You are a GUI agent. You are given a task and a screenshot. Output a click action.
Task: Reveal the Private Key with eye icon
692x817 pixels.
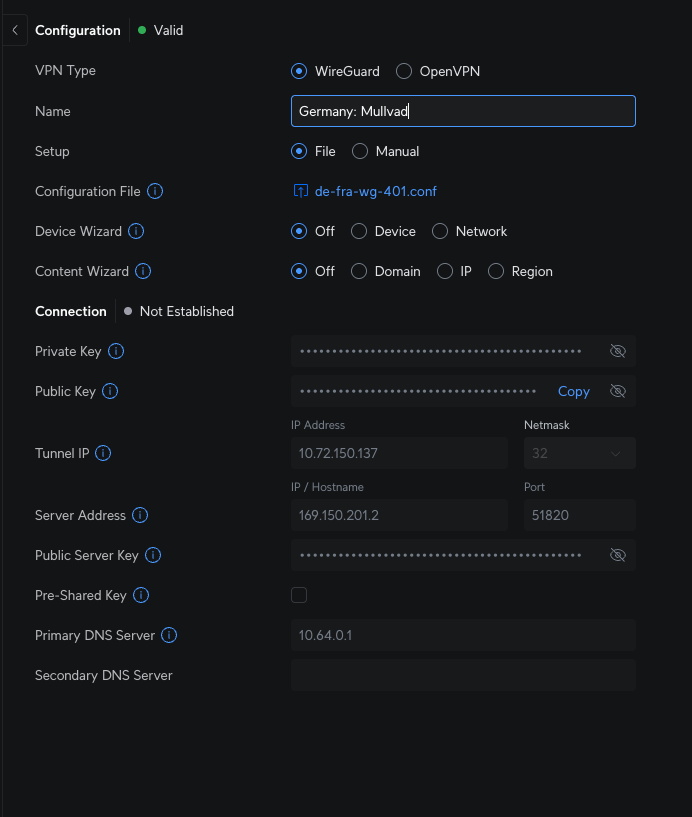617,351
